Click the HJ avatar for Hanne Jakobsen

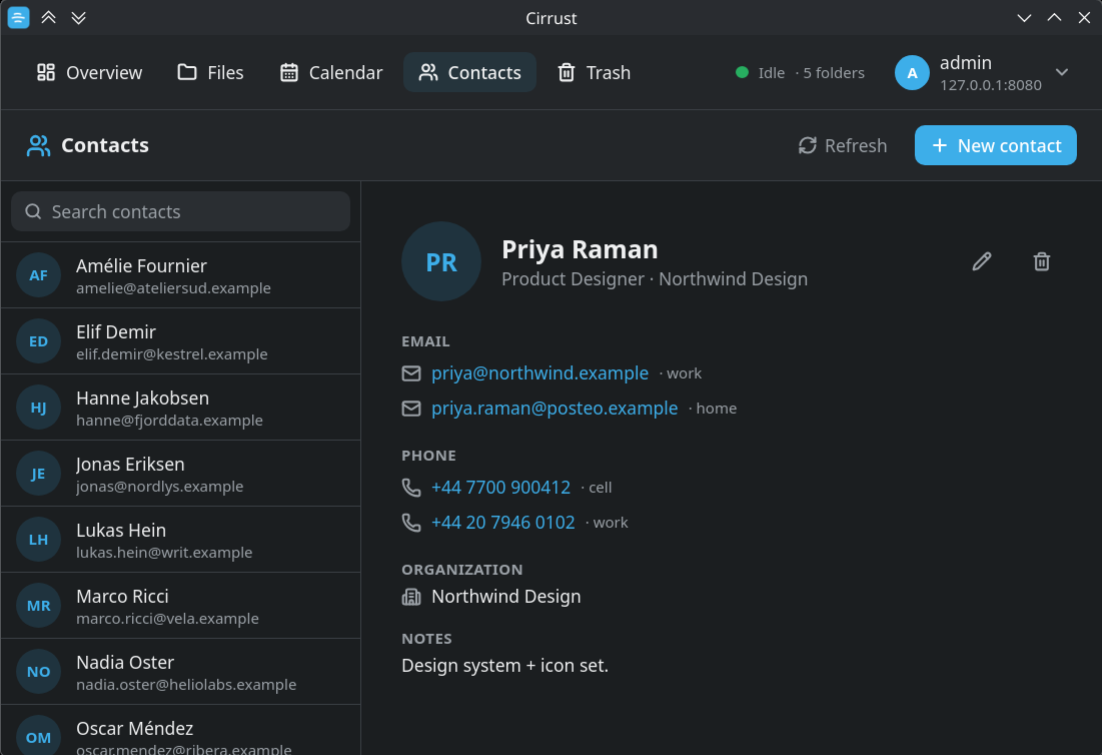39,408
